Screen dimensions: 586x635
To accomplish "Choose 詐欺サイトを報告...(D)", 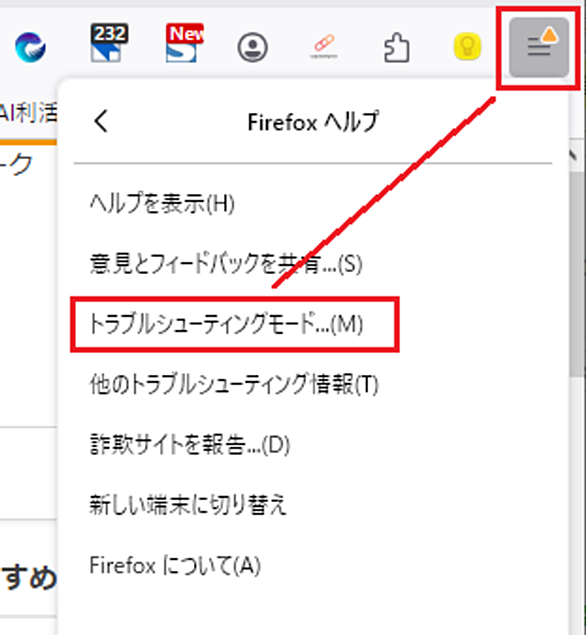I will click(313, 445).
